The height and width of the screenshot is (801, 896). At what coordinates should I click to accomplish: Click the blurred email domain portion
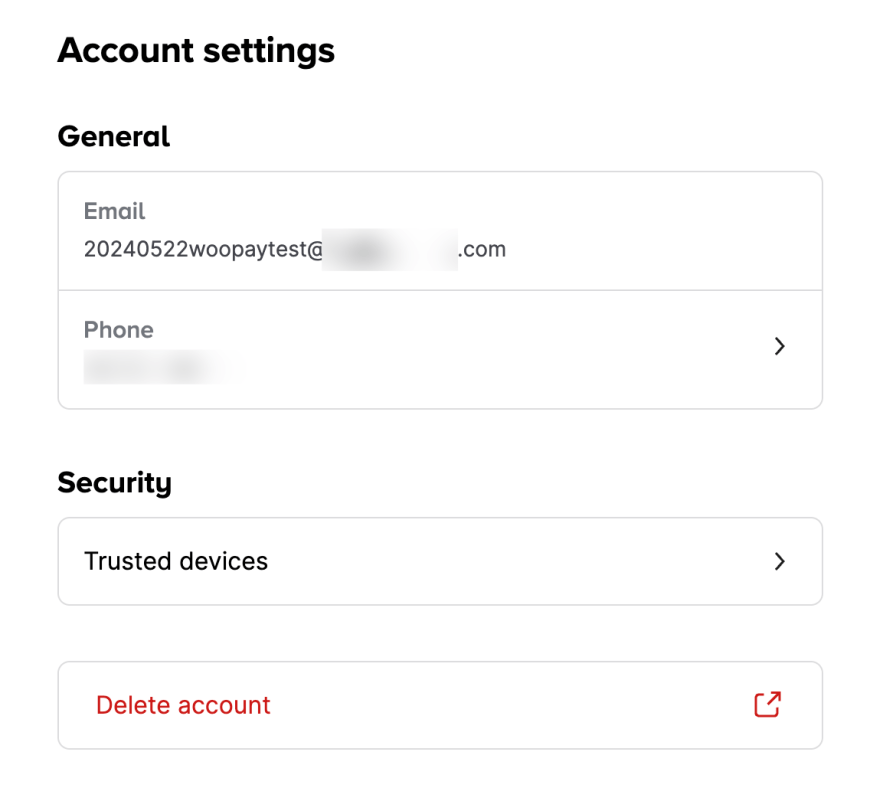[391, 249]
